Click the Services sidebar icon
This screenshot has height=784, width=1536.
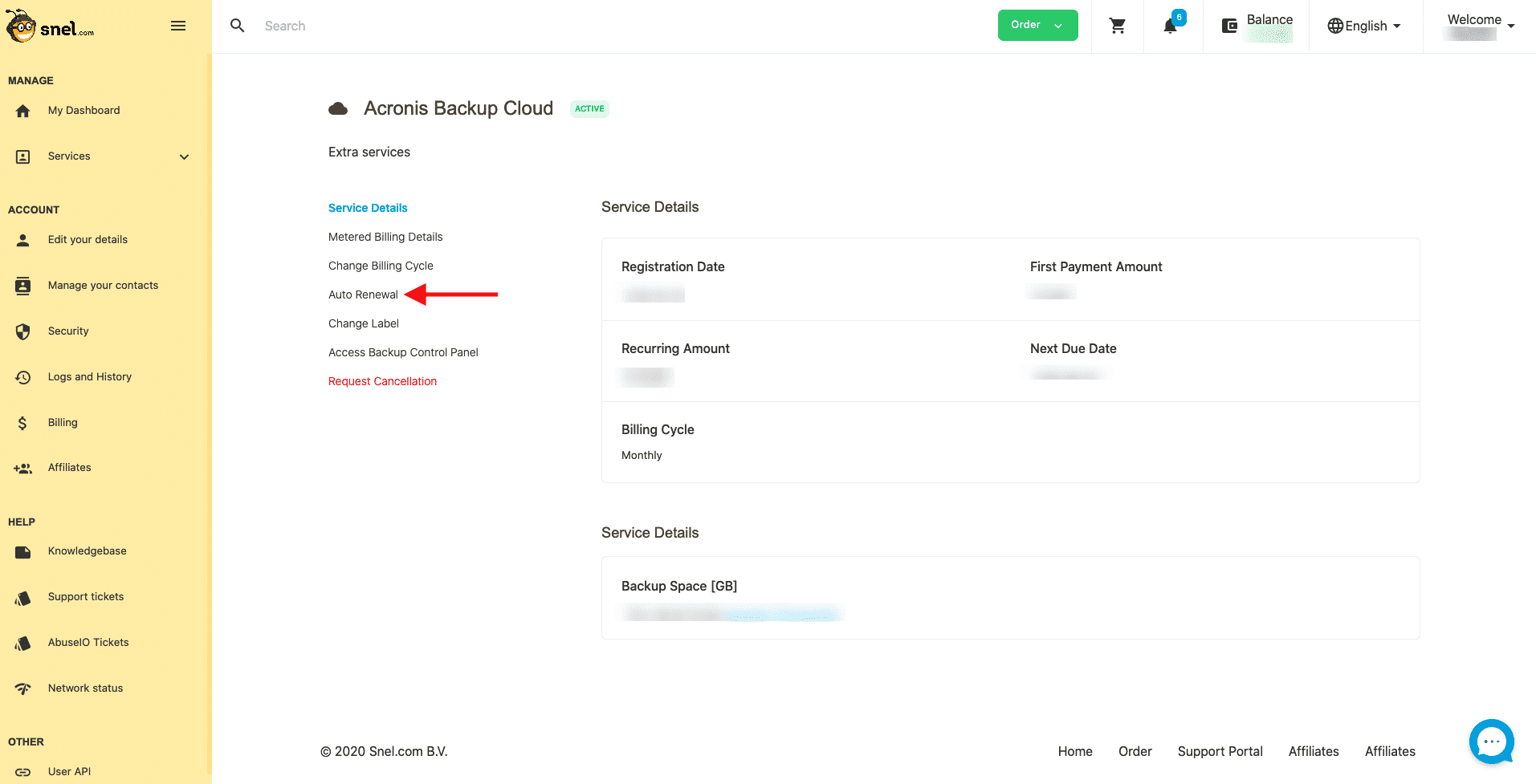click(22, 156)
